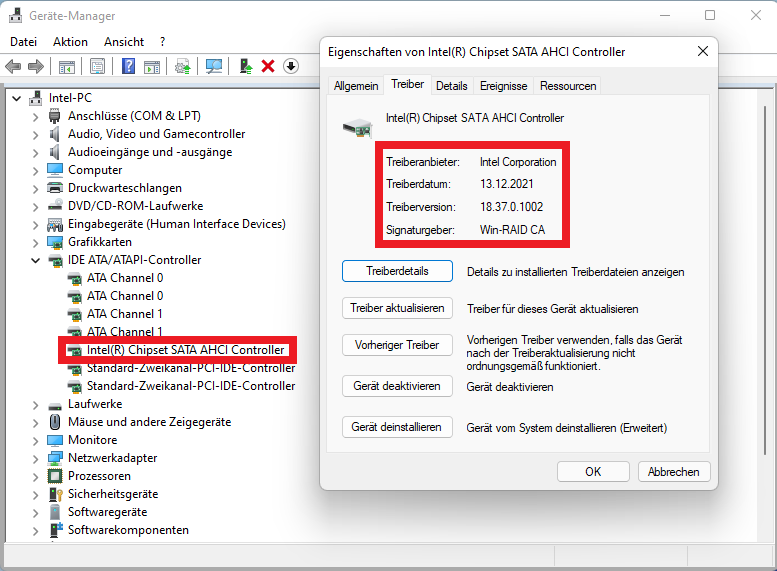The image size is (777, 571).
Task: Expand the Softwaregeräte category
Action: (36, 513)
